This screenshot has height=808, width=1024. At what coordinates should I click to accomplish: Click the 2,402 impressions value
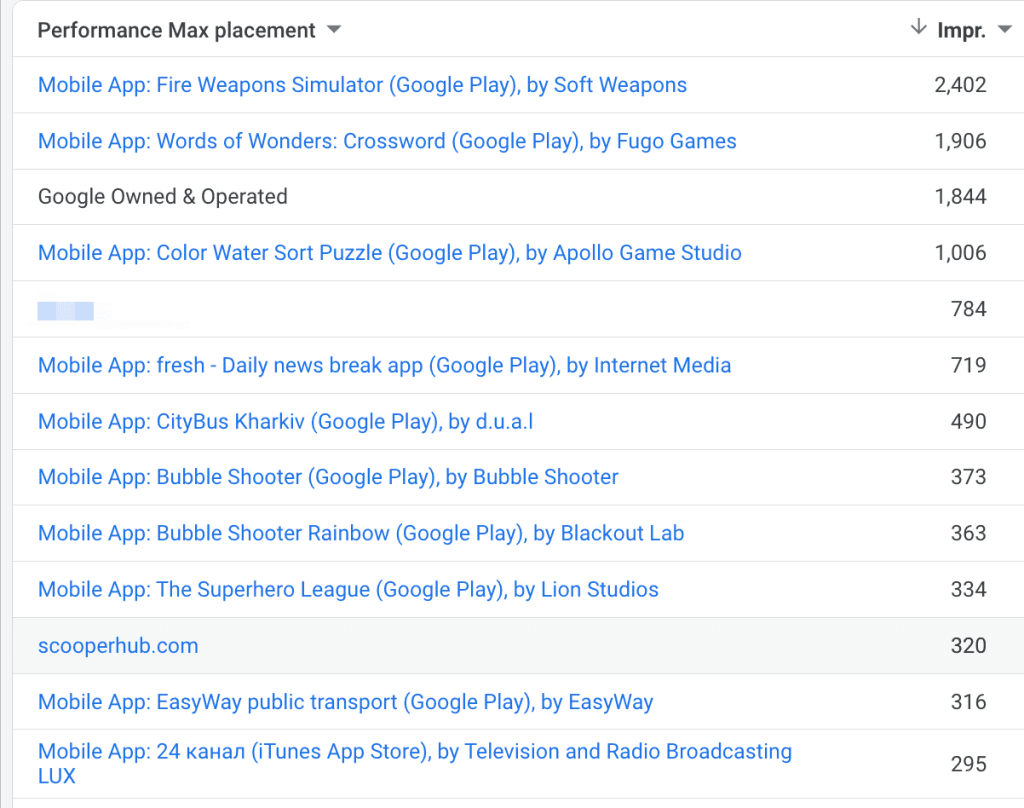[960, 85]
